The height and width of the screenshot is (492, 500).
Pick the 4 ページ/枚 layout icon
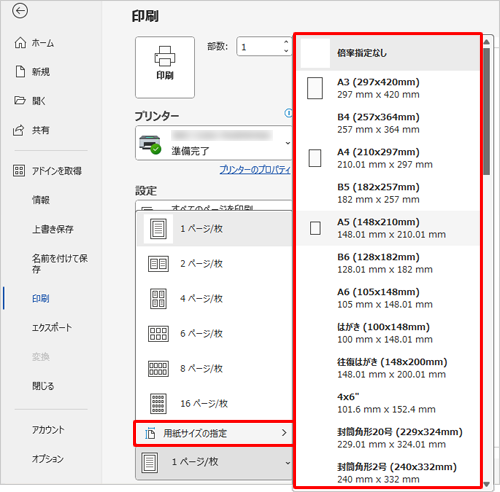[x=158, y=299]
